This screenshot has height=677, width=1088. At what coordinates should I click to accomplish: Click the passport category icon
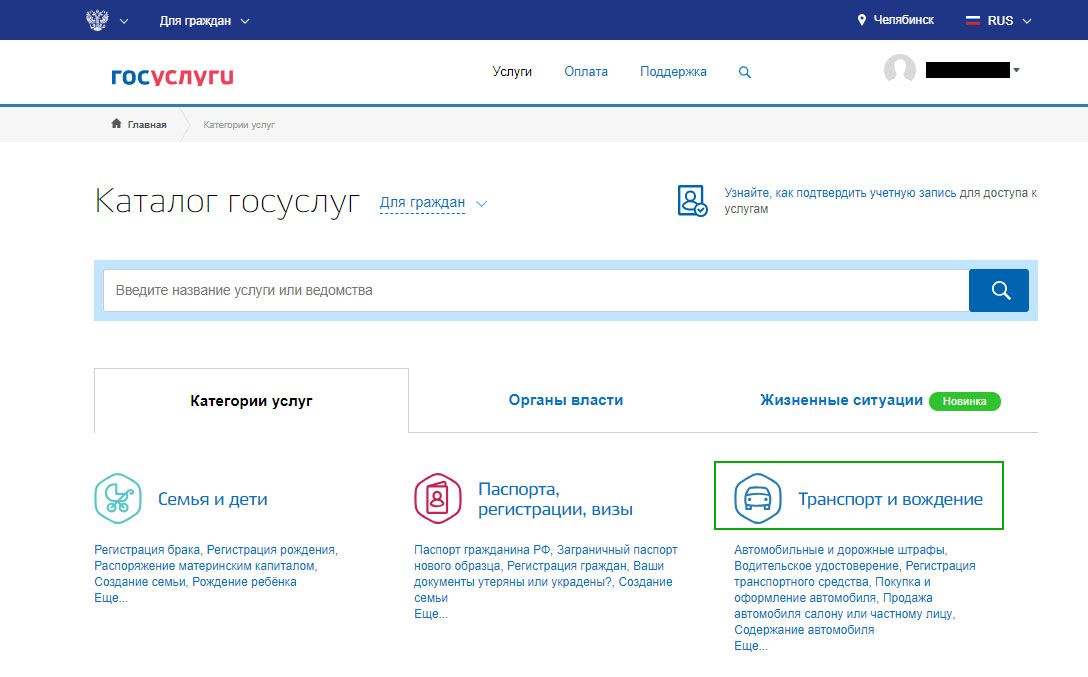[x=438, y=499]
